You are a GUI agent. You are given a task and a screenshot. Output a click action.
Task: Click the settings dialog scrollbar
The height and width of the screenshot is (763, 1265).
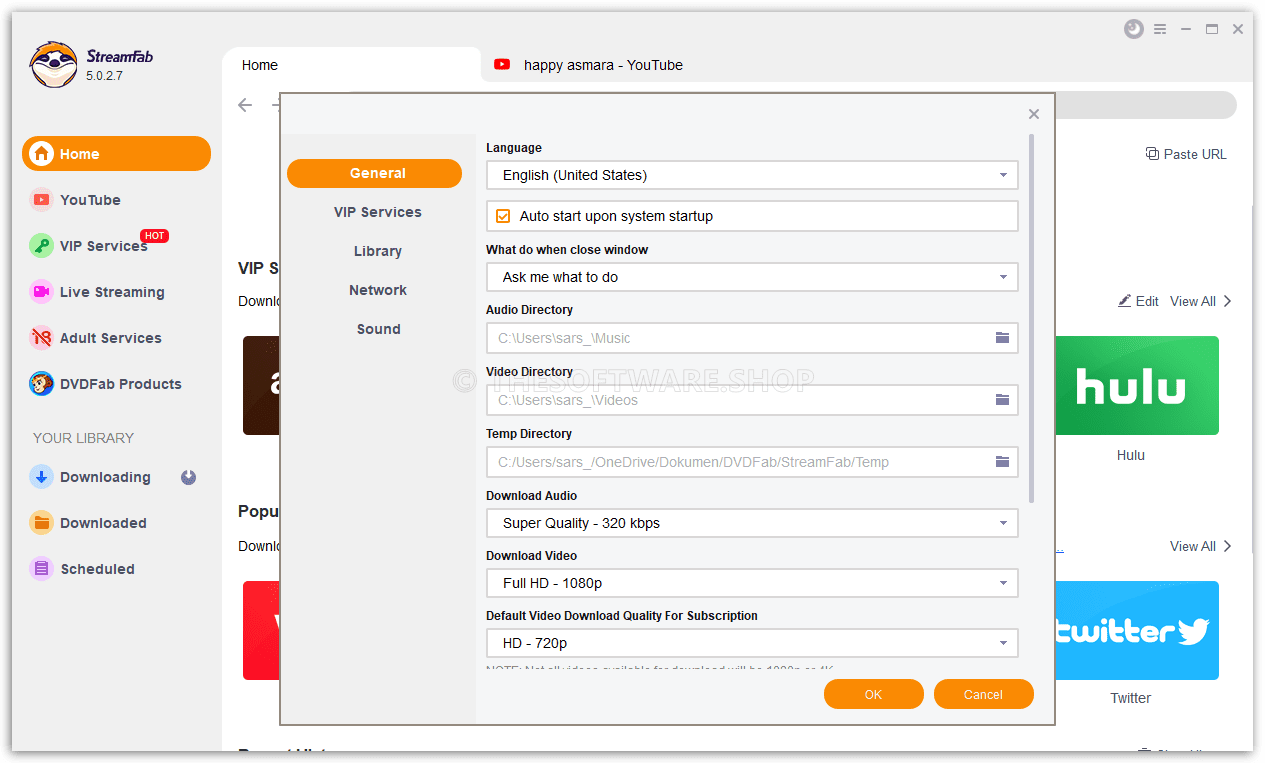pyautogui.click(x=1031, y=319)
